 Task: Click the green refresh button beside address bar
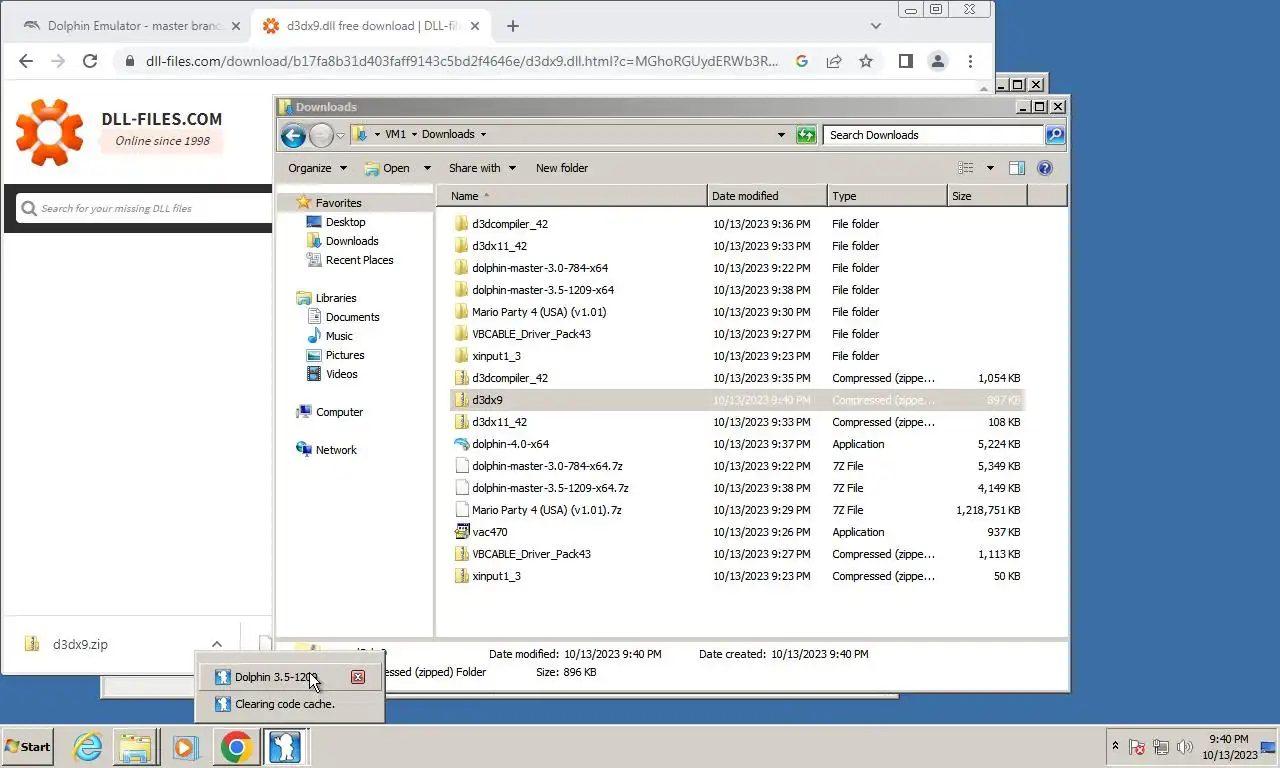click(x=806, y=135)
